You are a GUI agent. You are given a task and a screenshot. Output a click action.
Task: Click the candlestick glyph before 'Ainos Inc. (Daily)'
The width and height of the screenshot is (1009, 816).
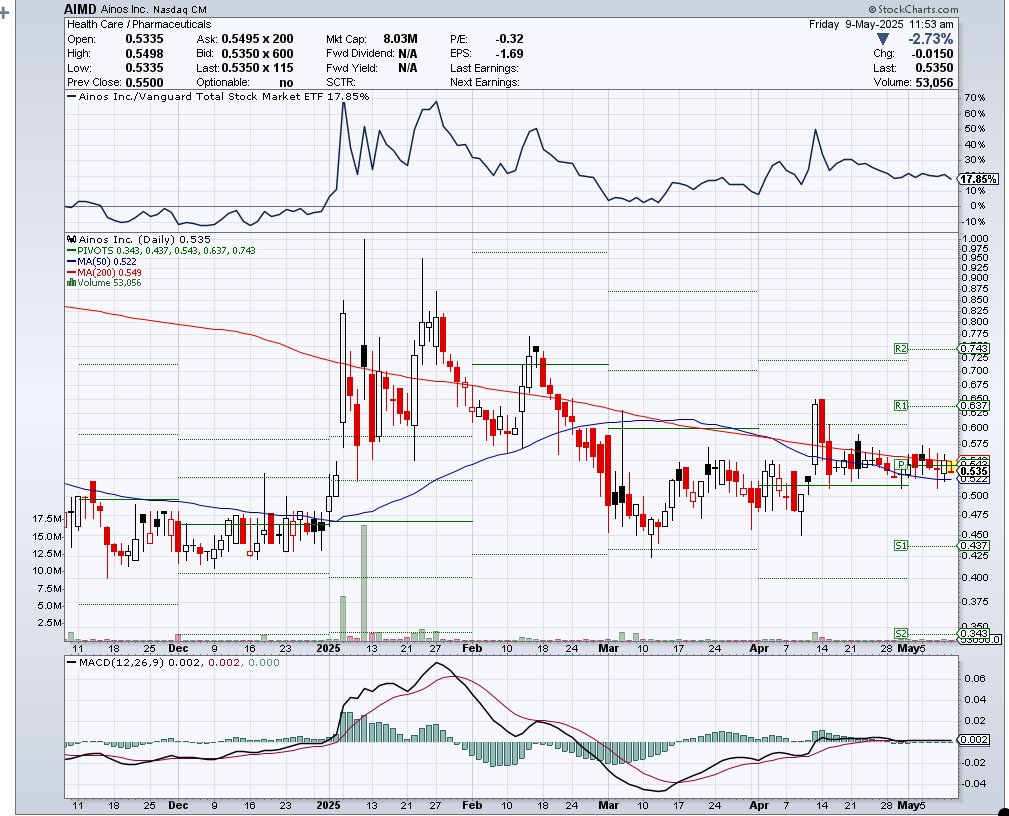71,239
